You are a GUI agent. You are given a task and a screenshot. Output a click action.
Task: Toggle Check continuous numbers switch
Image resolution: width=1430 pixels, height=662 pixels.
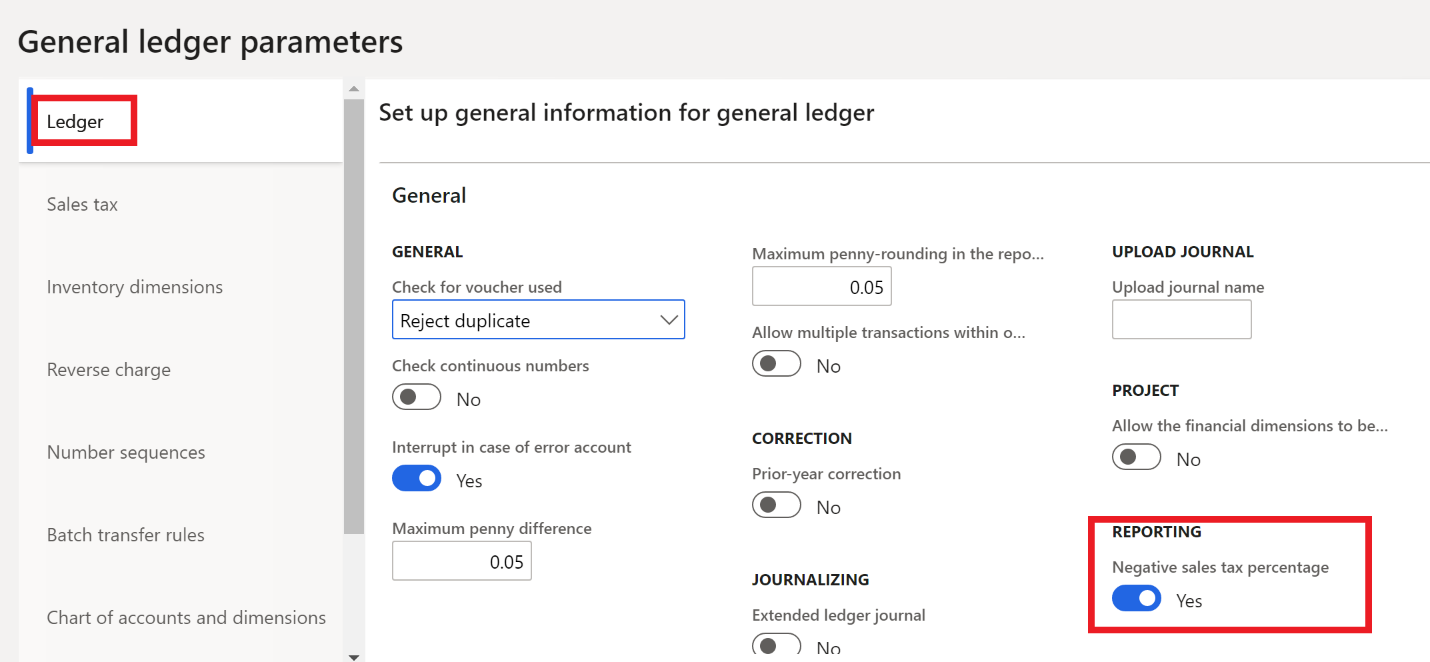point(417,398)
